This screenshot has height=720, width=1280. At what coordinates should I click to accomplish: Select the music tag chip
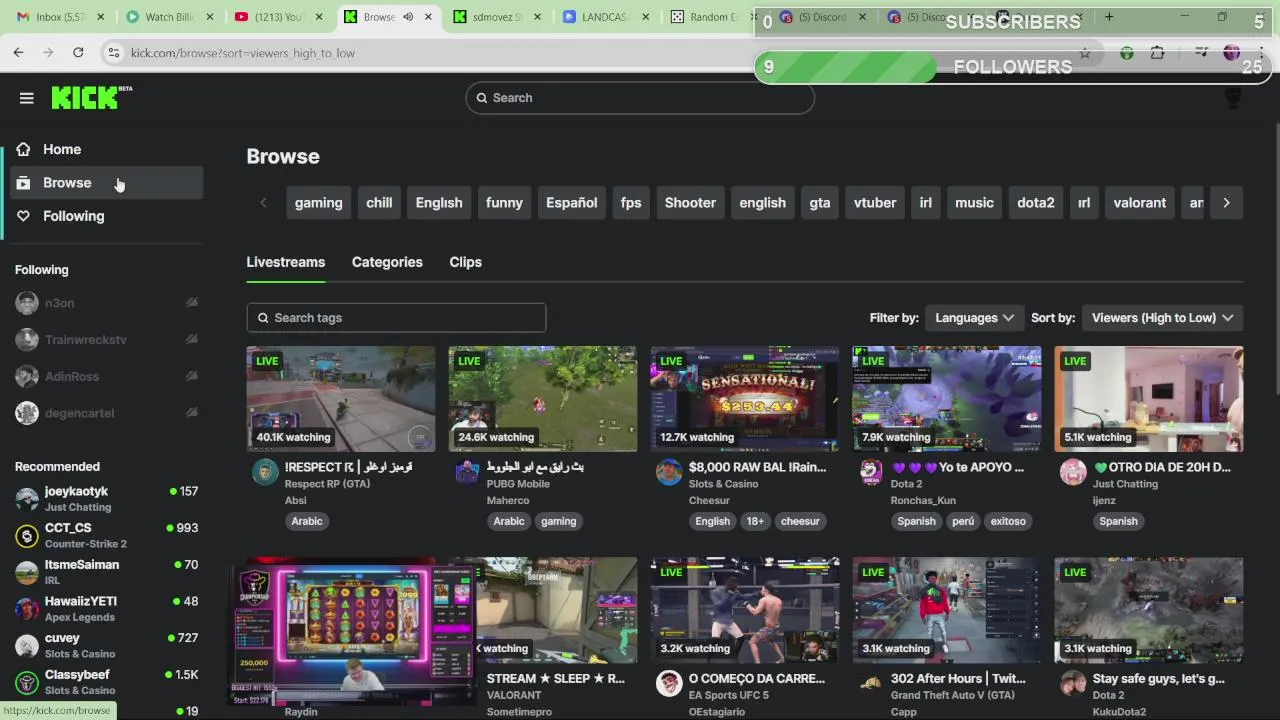pyautogui.click(x=974, y=203)
